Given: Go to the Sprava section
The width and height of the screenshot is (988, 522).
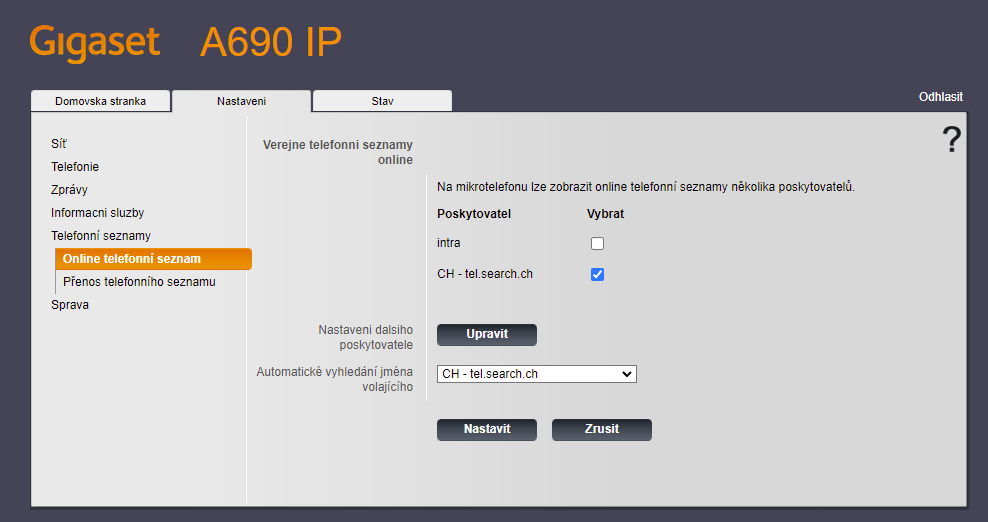Looking at the screenshot, I should click(x=70, y=304).
